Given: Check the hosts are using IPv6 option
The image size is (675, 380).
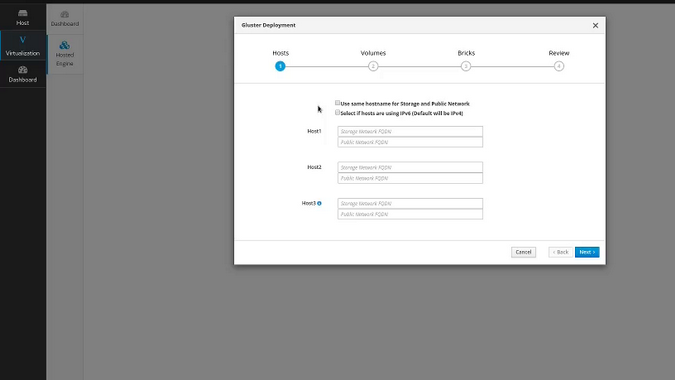Looking at the screenshot, I should click(338, 112).
